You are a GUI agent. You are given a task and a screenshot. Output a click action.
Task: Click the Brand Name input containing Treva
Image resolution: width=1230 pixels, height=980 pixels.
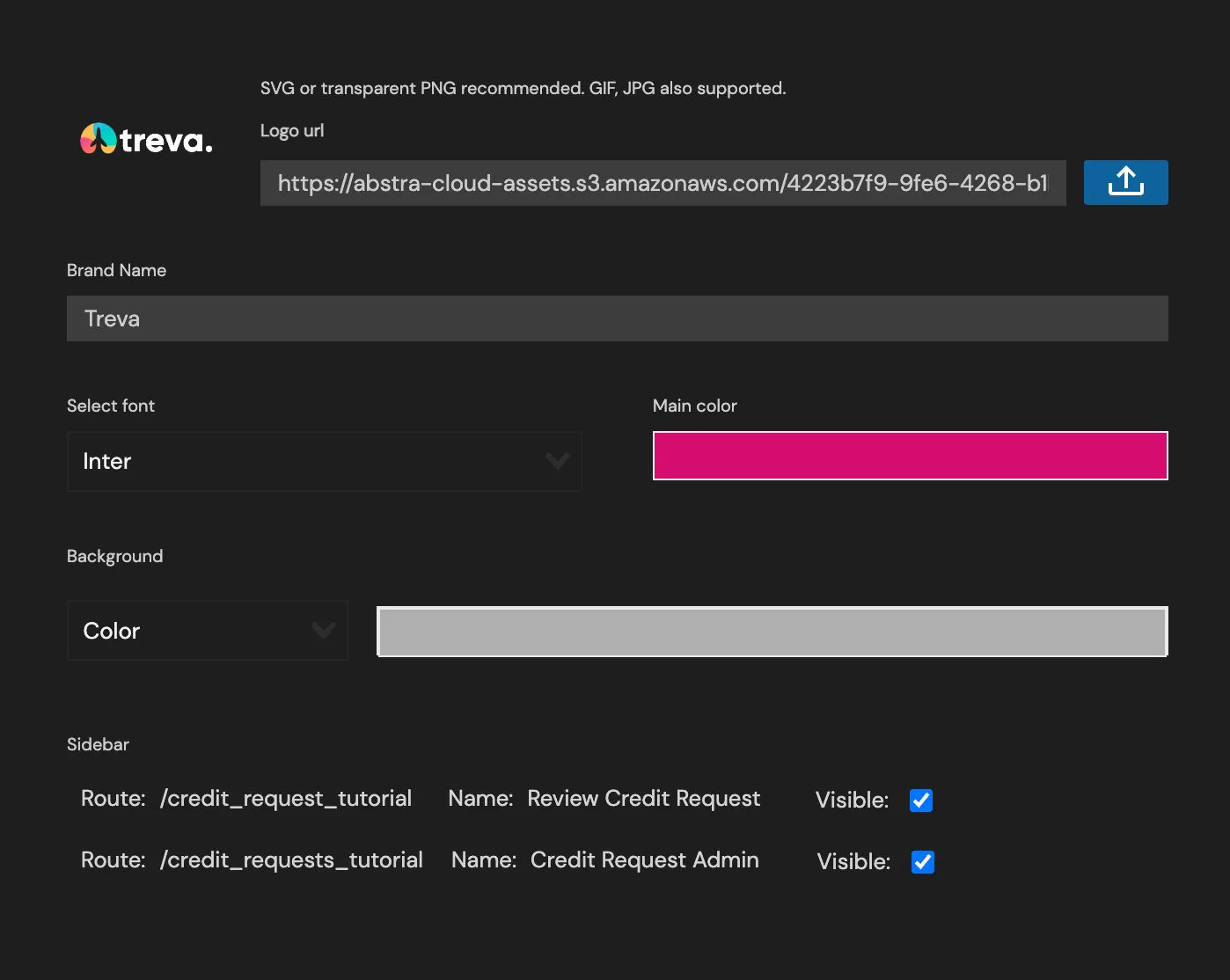(x=617, y=318)
